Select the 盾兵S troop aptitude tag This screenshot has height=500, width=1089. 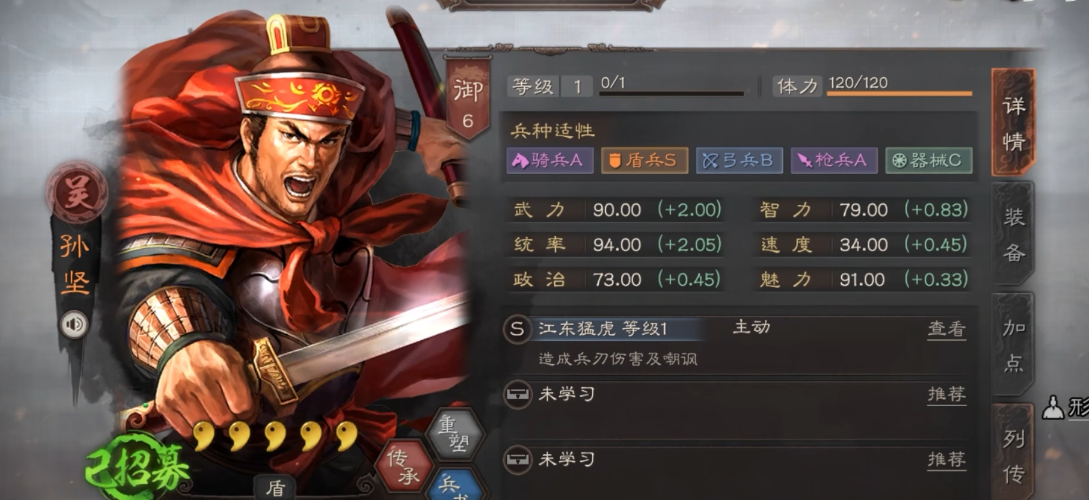point(644,160)
